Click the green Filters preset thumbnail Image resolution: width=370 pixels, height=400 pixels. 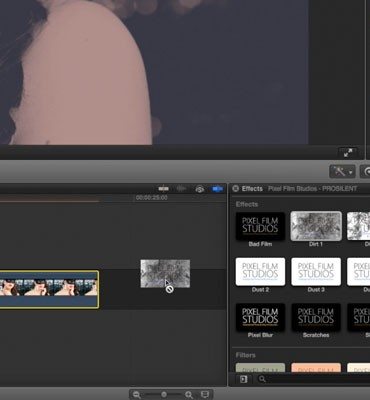(x=260, y=368)
